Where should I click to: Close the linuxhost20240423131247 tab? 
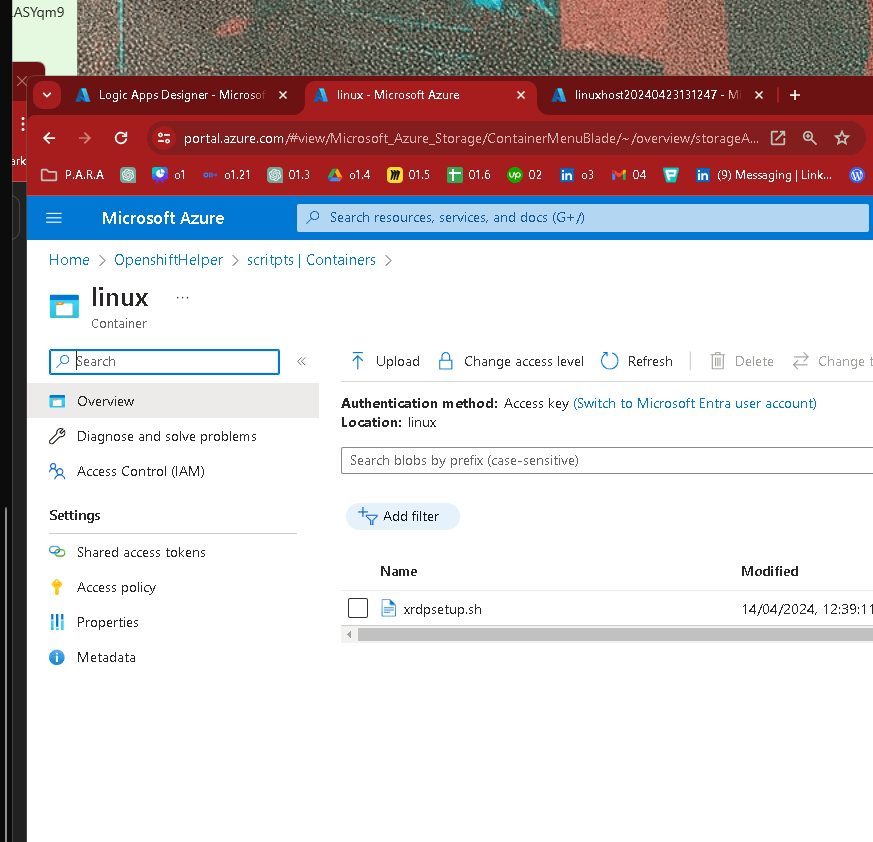tap(759, 95)
